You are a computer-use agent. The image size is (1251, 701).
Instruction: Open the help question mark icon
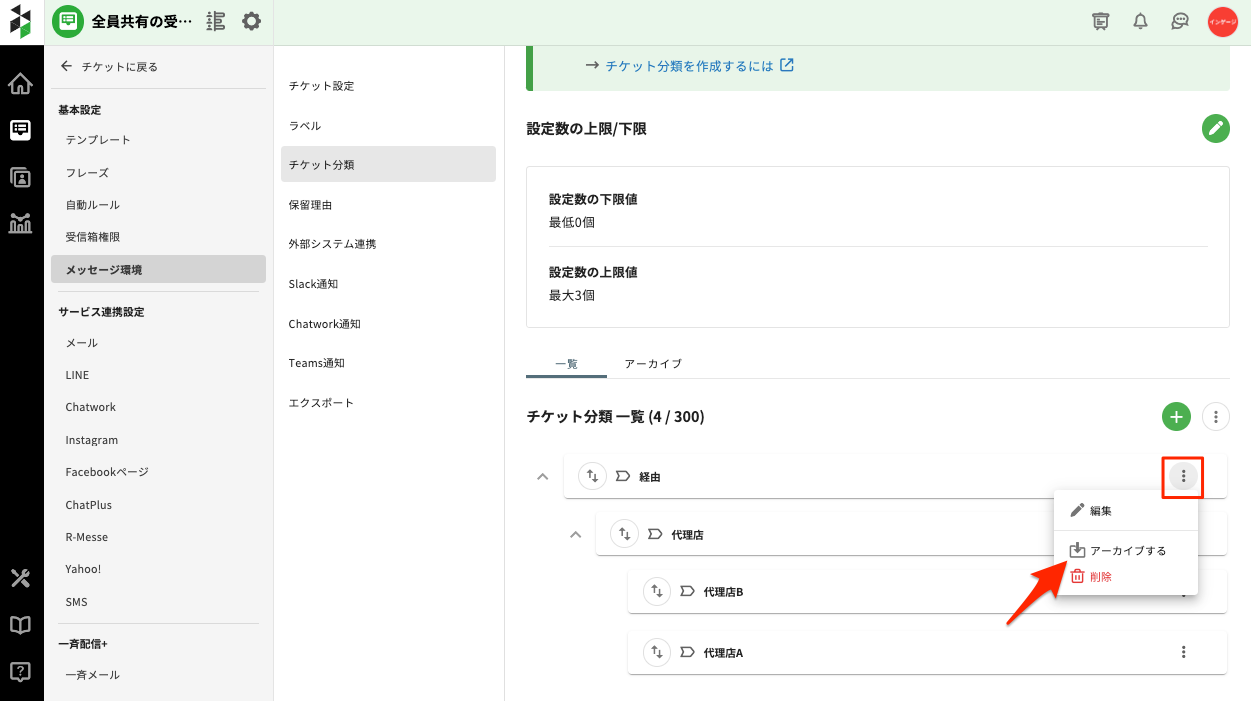click(20, 671)
